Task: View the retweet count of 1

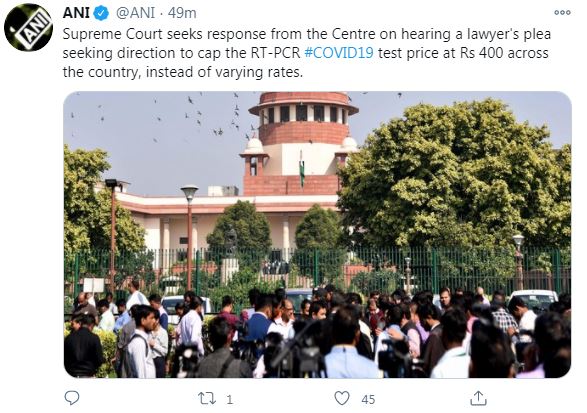Action: point(229,400)
